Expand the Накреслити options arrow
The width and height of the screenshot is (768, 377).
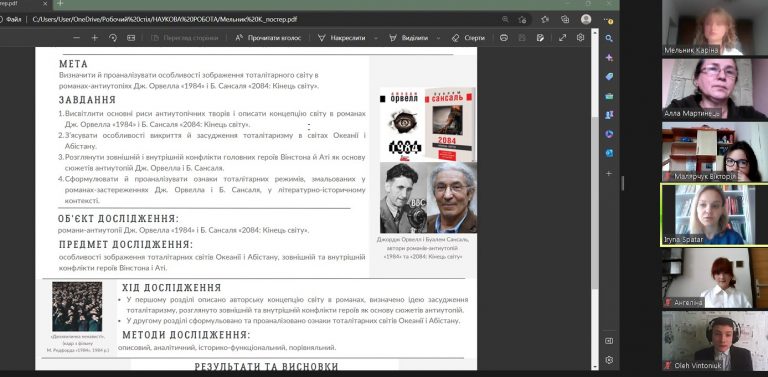pos(376,38)
